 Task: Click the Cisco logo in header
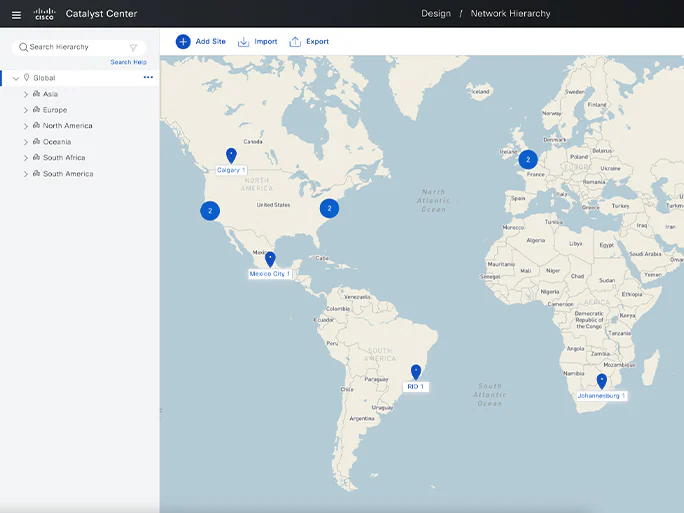(44, 14)
